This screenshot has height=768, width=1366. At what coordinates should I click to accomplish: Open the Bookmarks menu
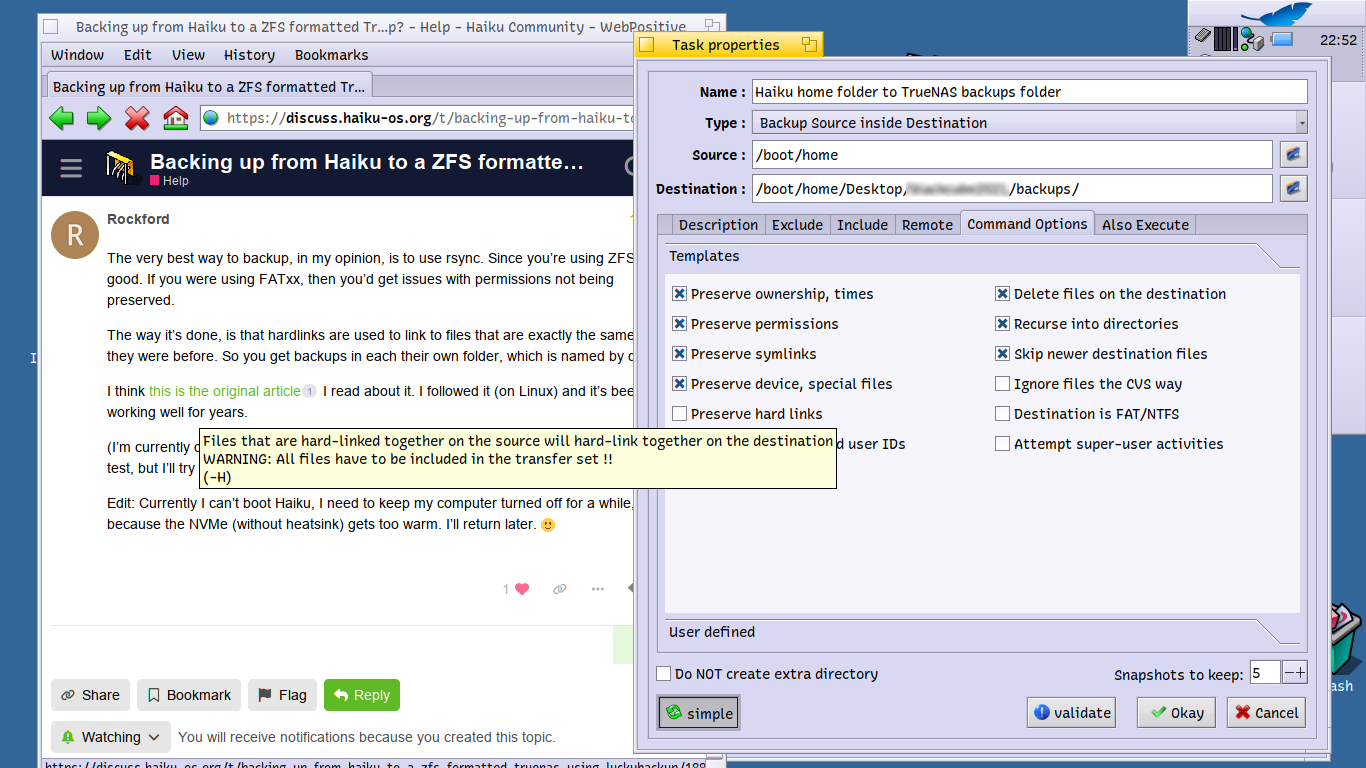coord(331,55)
